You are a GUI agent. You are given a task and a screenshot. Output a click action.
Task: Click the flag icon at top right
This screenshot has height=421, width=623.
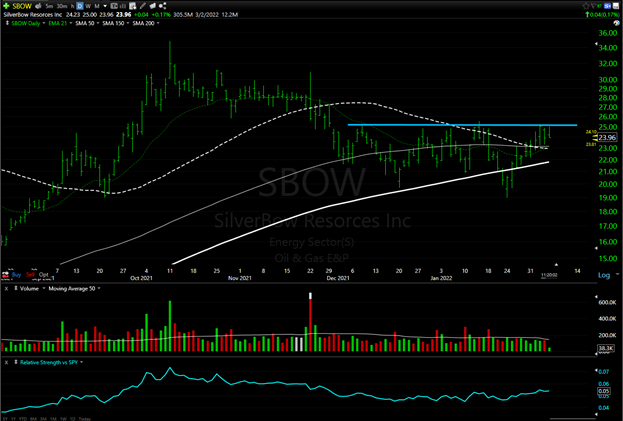[x=593, y=6]
